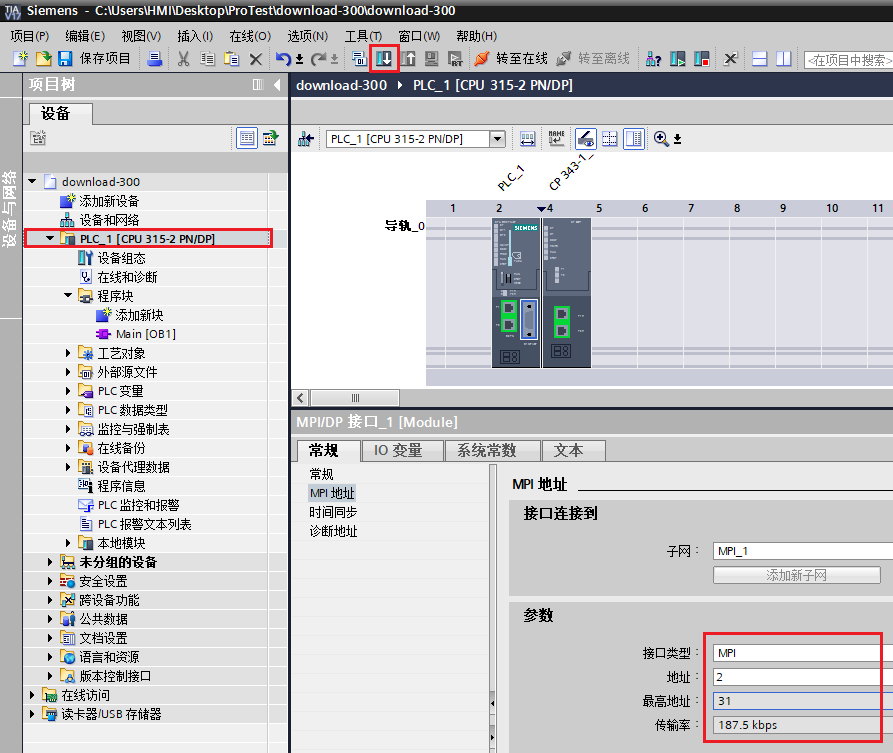Select 时间同步 in properties navigation

coord(333,512)
